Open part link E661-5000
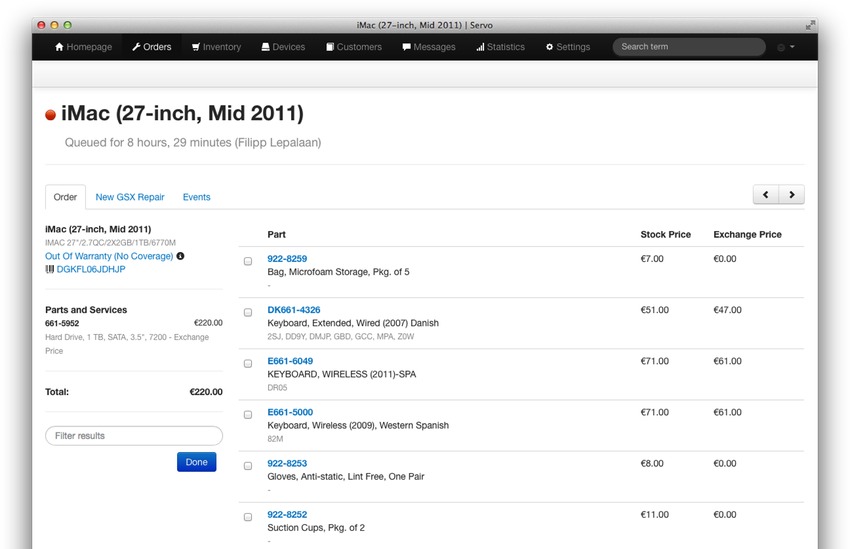 (290, 412)
